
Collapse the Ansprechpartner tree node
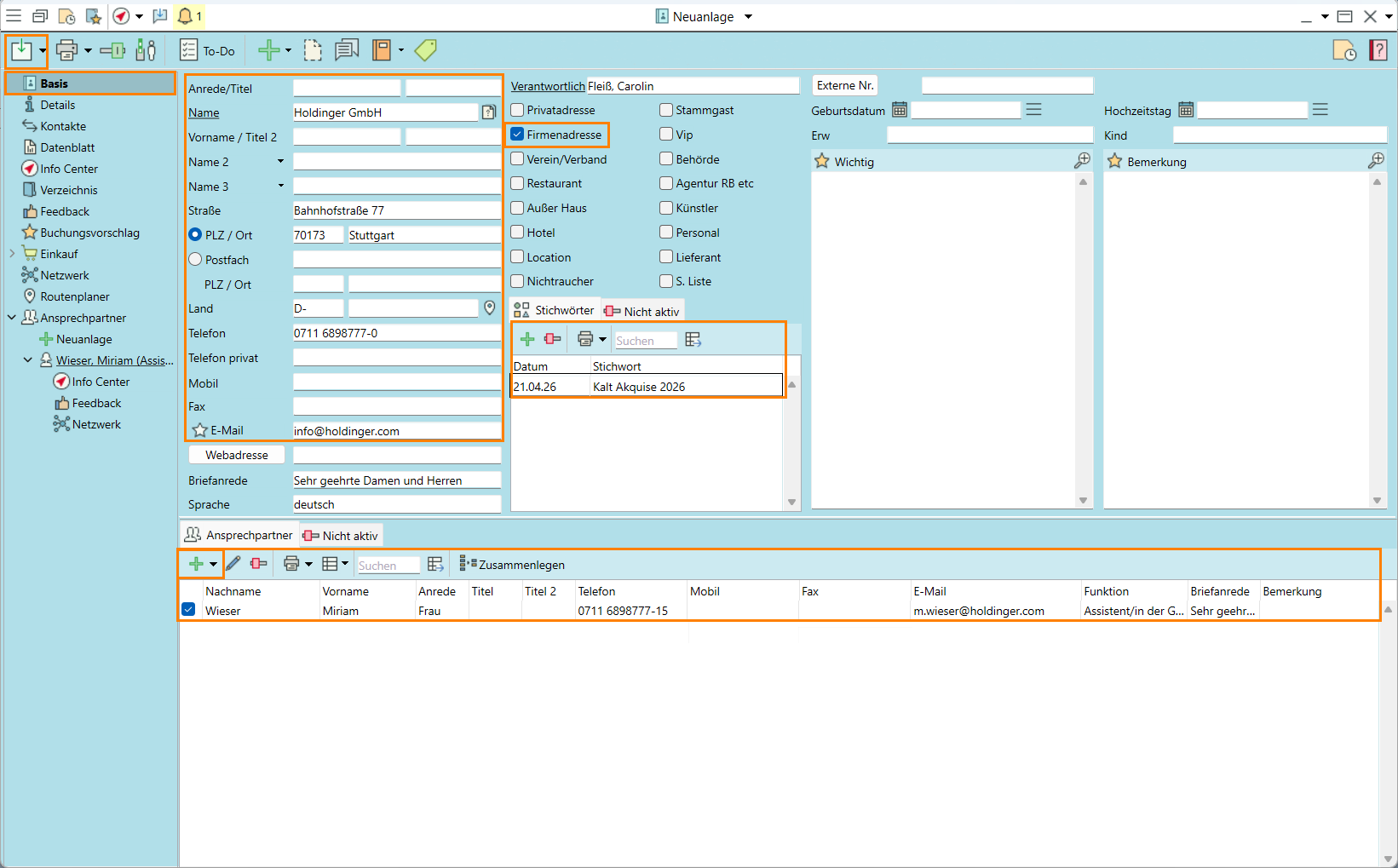pos(12,318)
